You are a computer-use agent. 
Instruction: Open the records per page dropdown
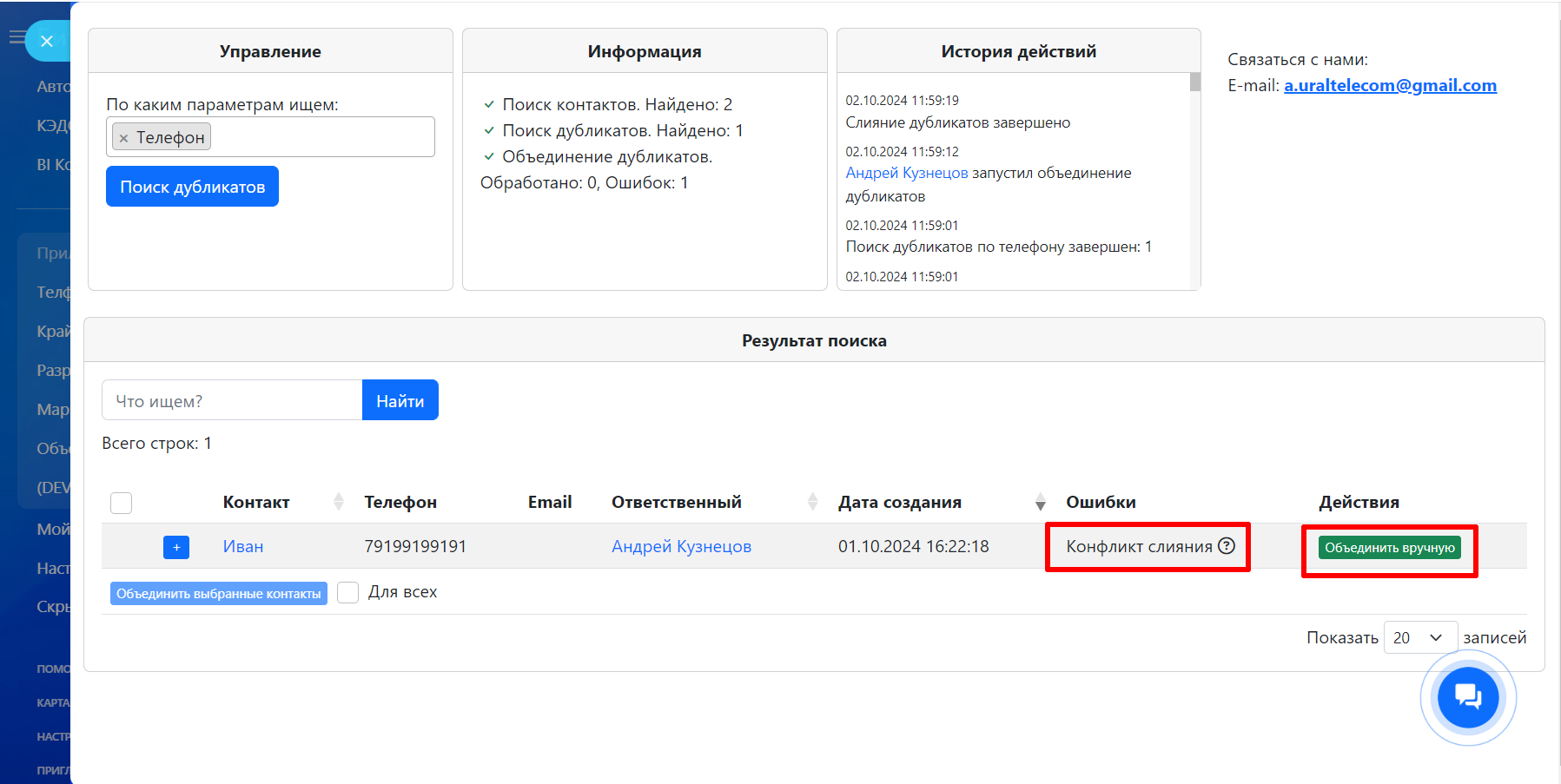(1419, 637)
